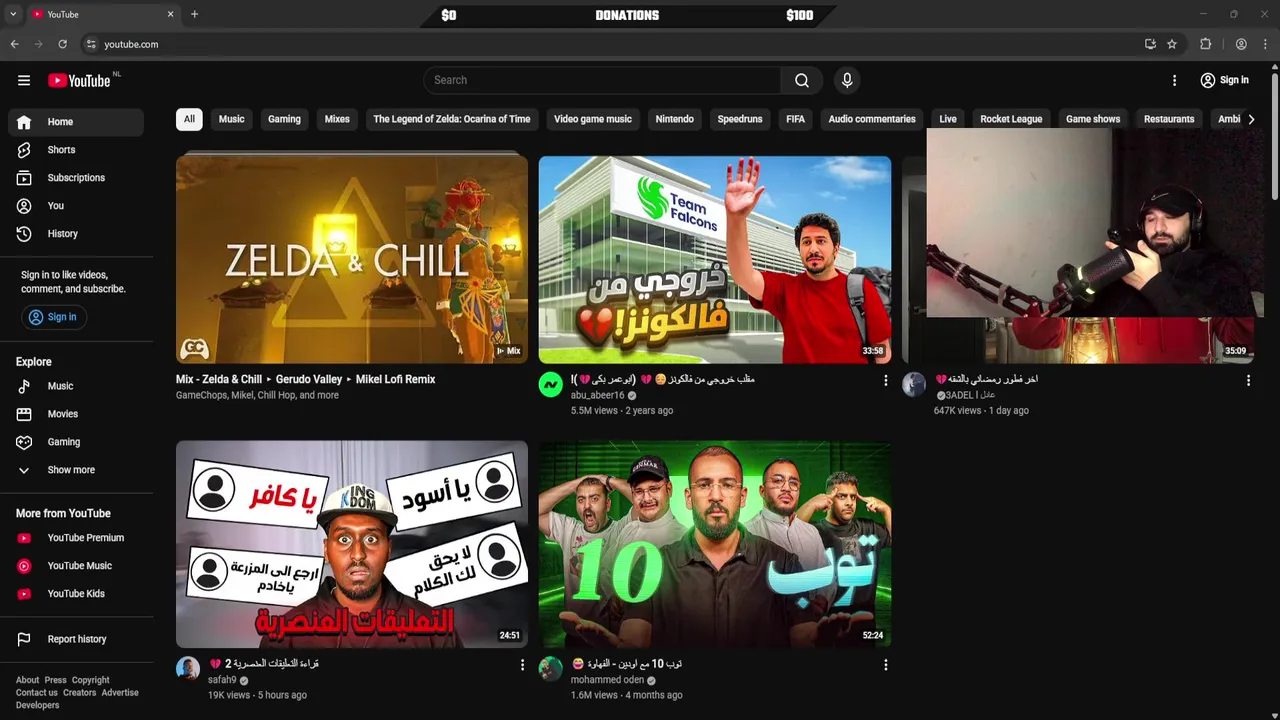Open Copyright footer link
The image size is (1280, 720).
[x=90, y=680]
